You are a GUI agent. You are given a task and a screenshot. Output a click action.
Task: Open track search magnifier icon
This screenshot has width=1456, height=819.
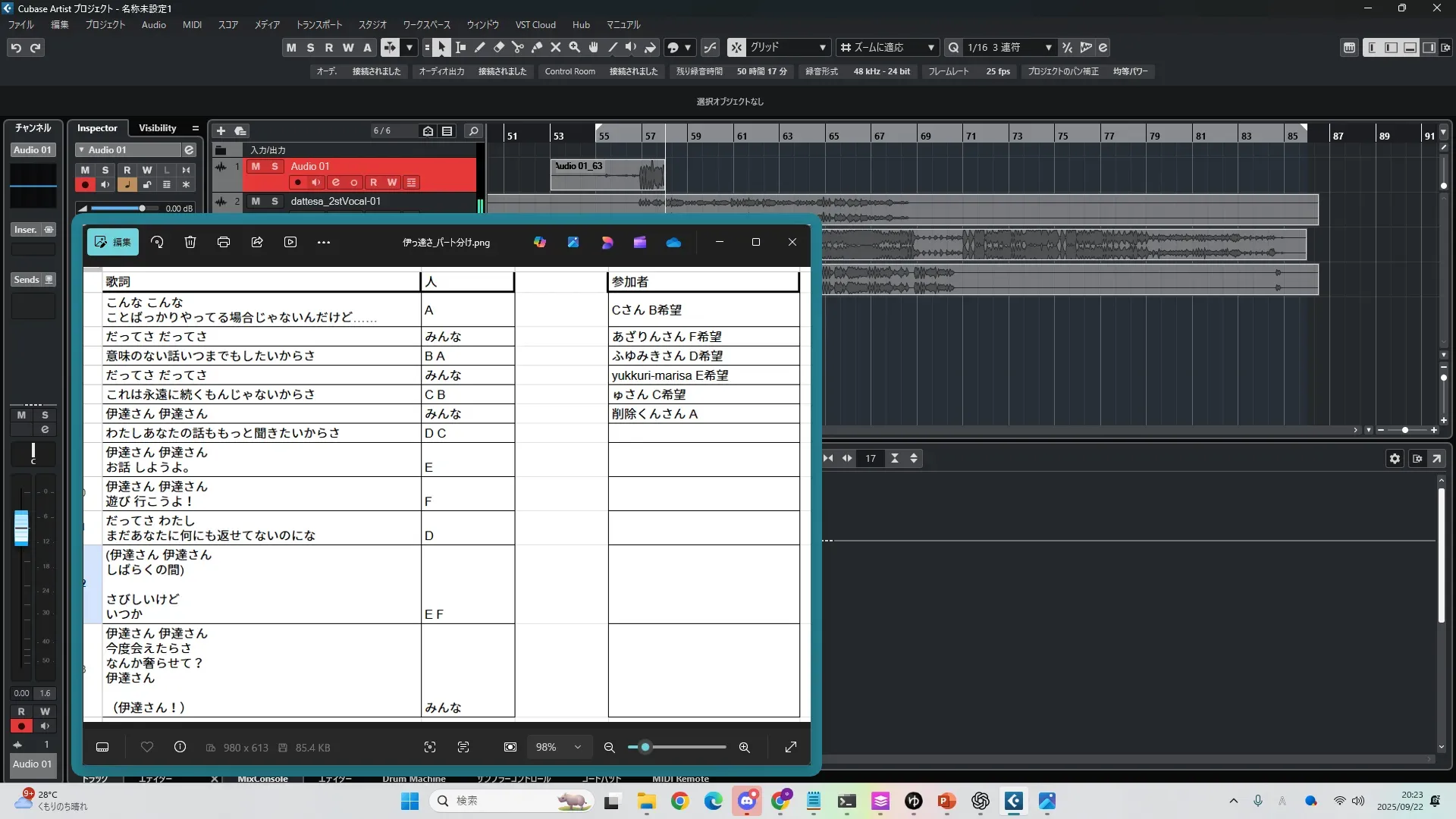(473, 131)
